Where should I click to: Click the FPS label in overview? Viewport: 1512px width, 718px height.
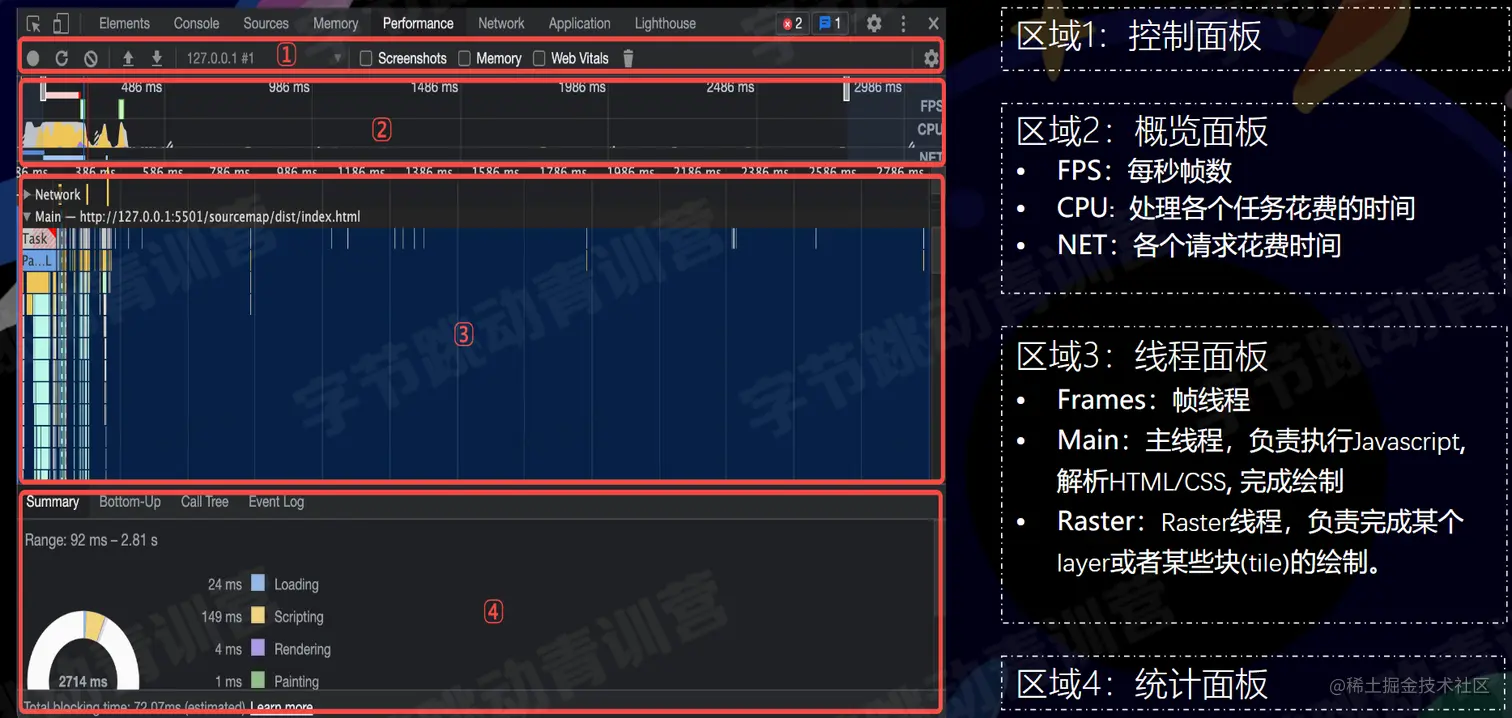[930, 106]
